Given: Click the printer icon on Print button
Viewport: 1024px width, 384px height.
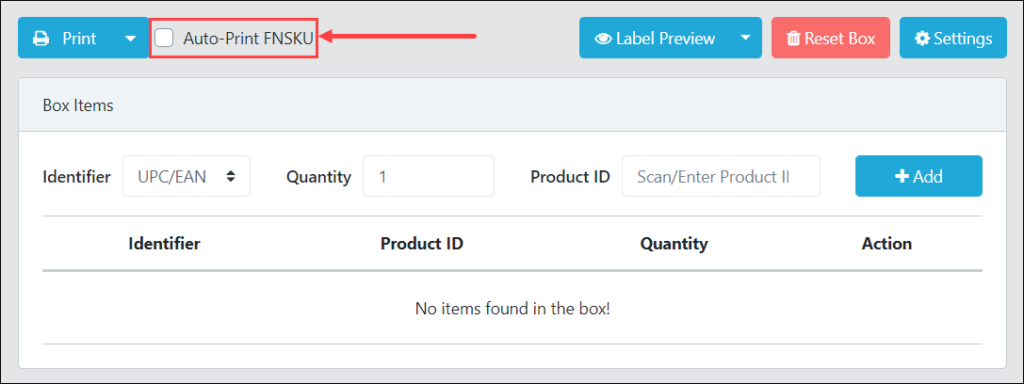Looking at the screenshot, I should tap(41, 39).
